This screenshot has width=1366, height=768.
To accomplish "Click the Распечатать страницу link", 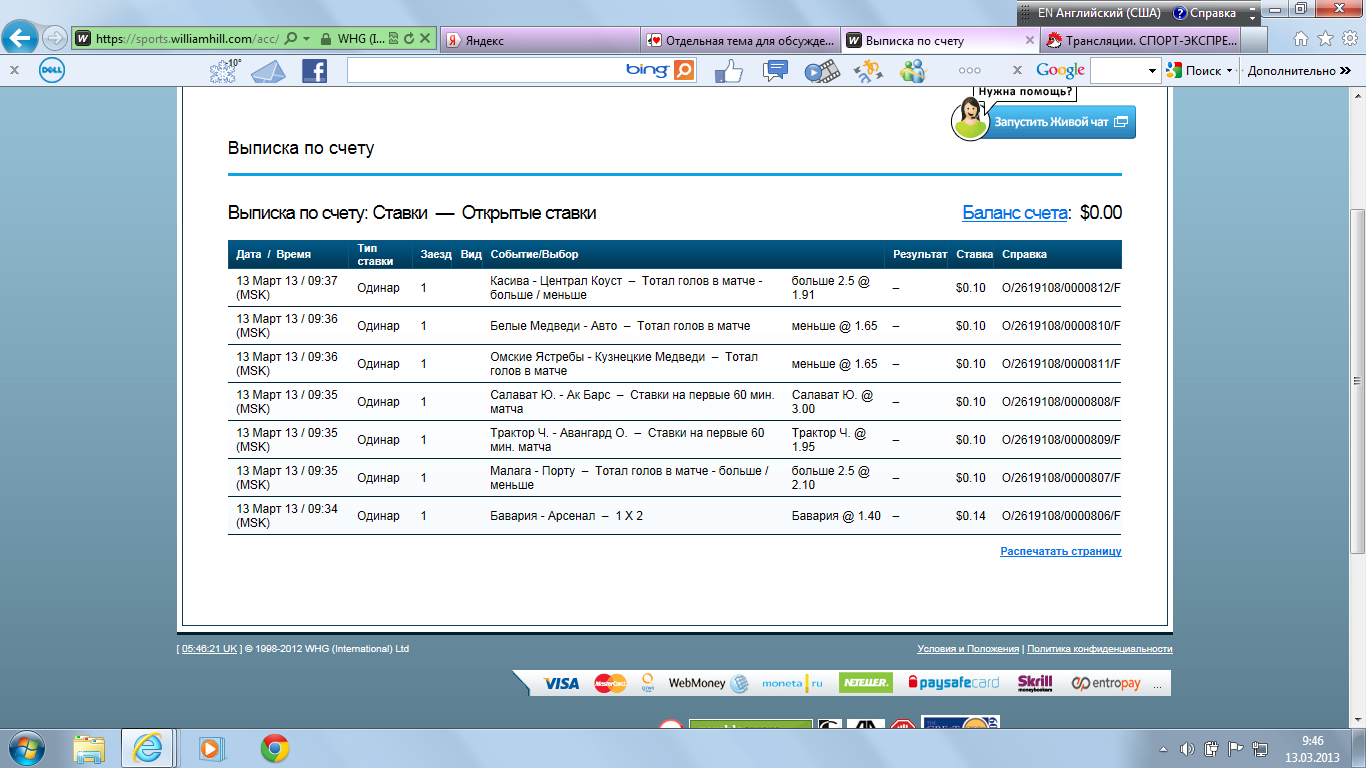I will click(1060, 551).
